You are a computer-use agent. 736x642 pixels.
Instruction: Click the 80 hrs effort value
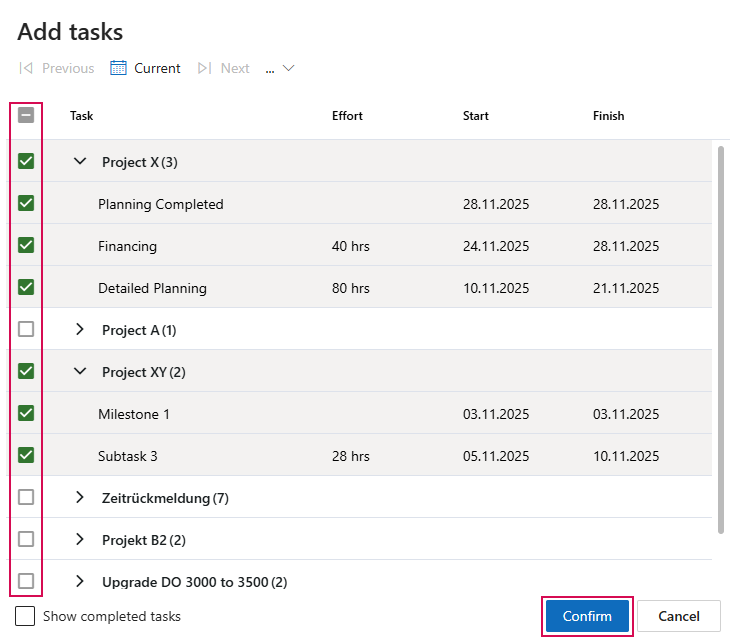tap(351, 288)
